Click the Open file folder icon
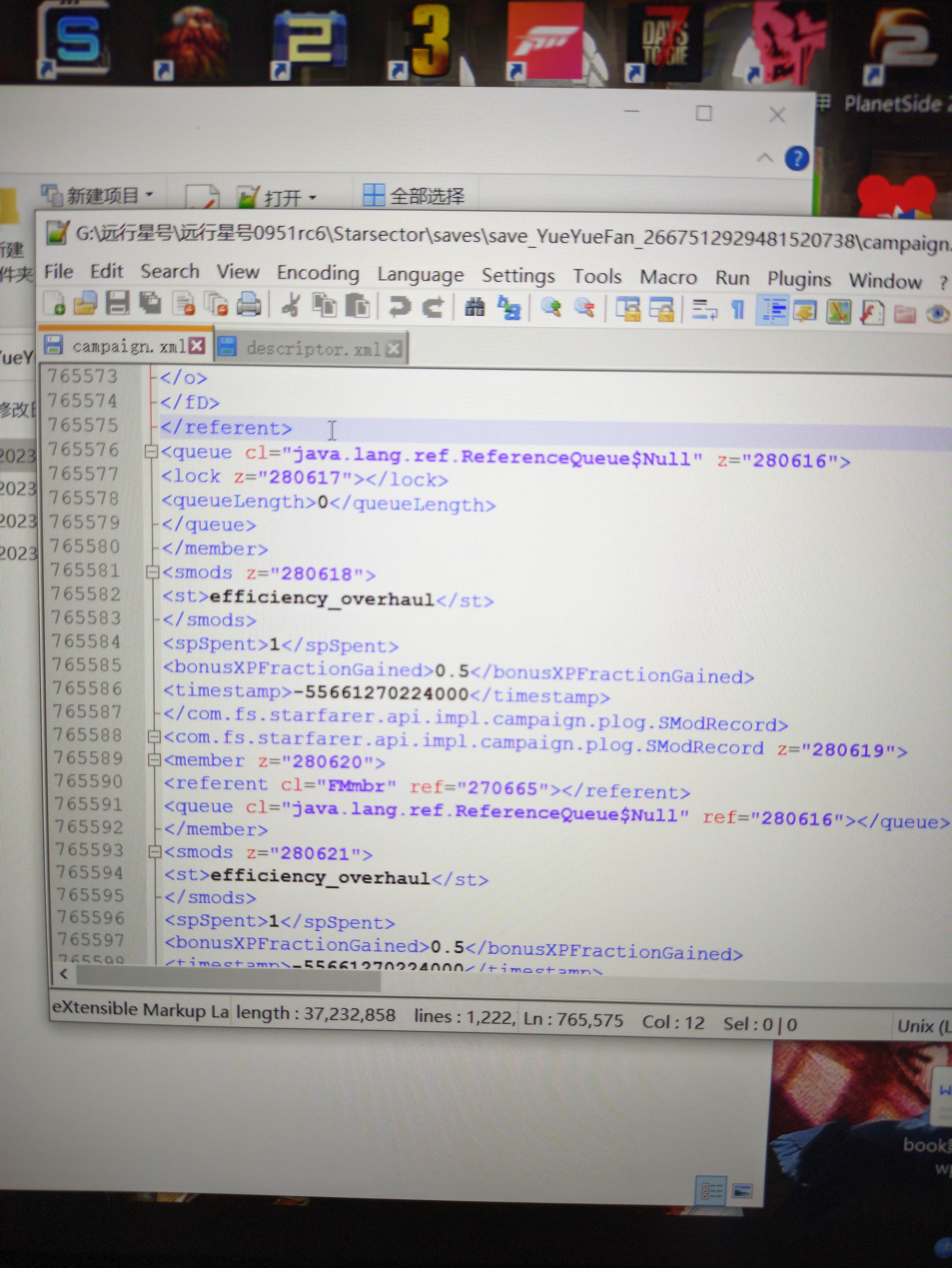Viewport: 952px width, 1268px height. coord(85,303)
